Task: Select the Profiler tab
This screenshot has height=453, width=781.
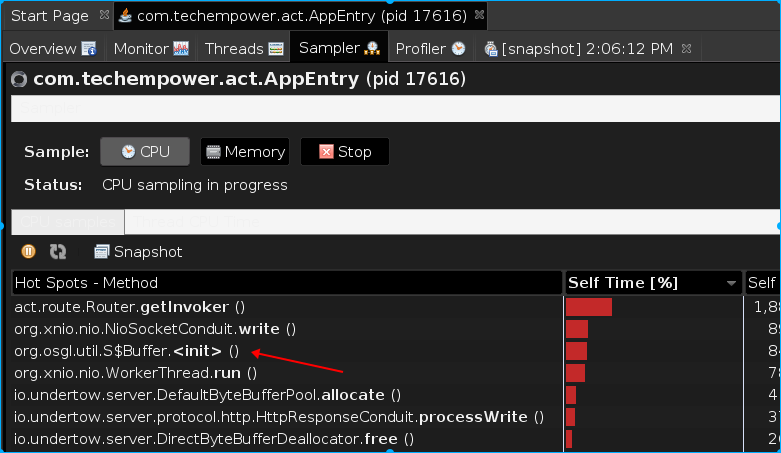Action: (430, 48)
